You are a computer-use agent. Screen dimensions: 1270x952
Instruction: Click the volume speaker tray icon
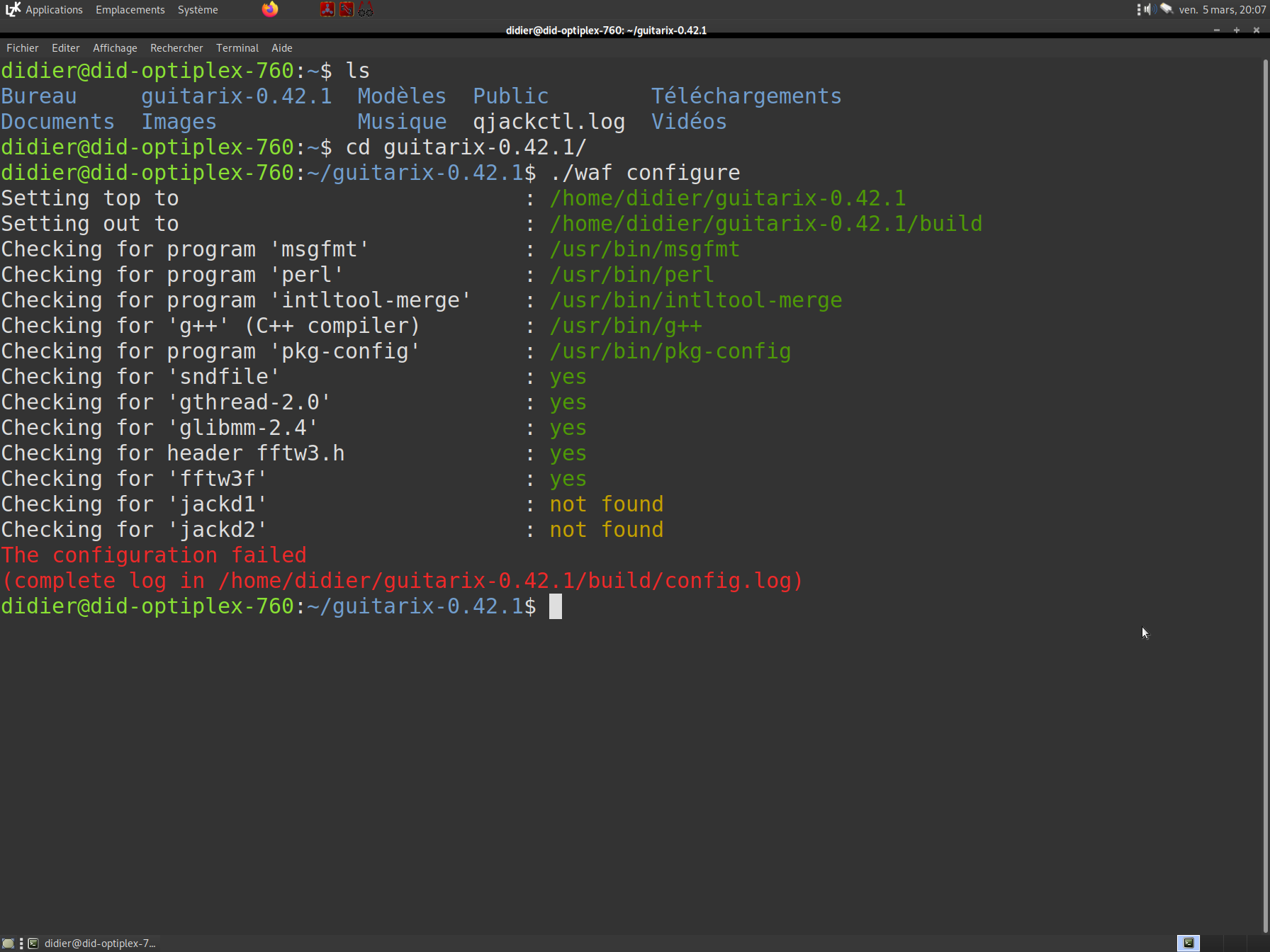(x=1148, y=9)
